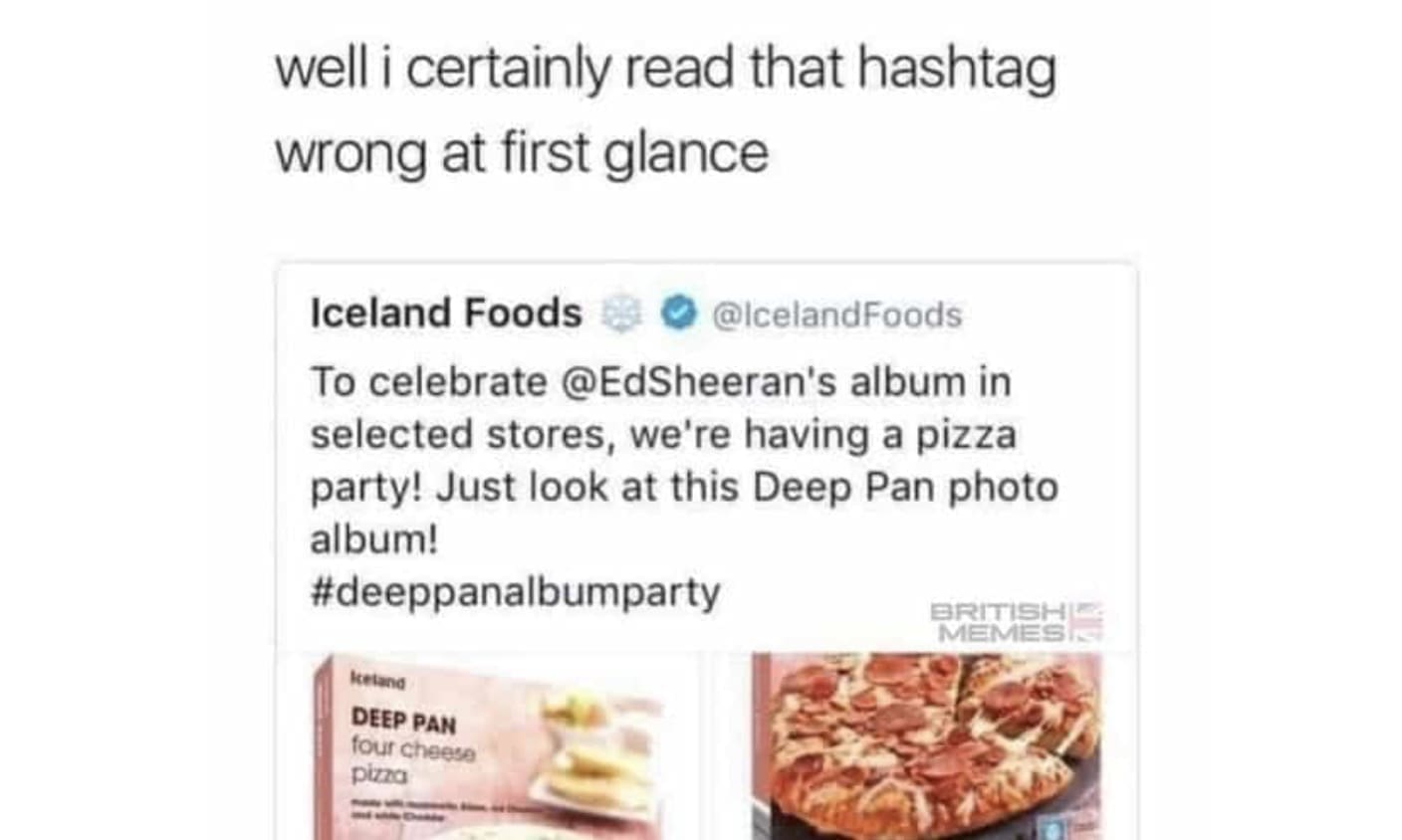Screen dimensions: 1402x840
Task: Click the blue verified checkmark badge
Action: 679,314
